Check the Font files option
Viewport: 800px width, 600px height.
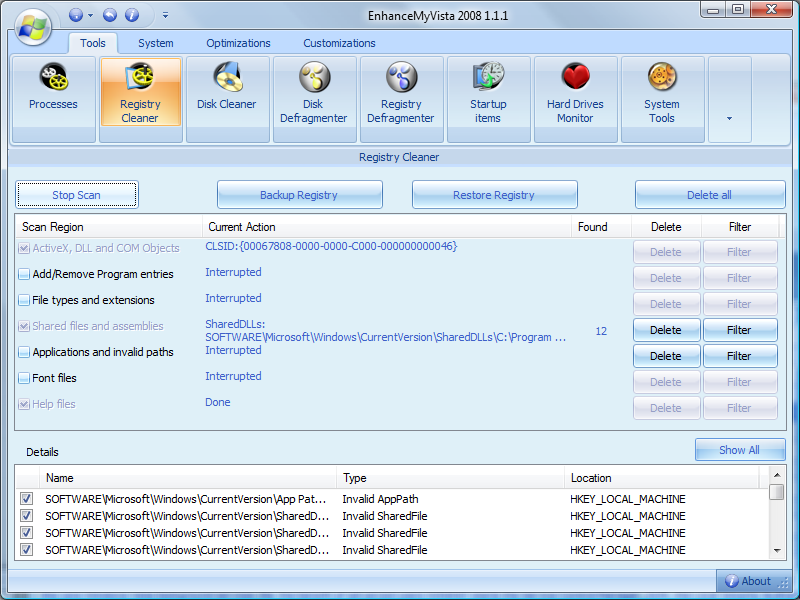coord(24,379)
